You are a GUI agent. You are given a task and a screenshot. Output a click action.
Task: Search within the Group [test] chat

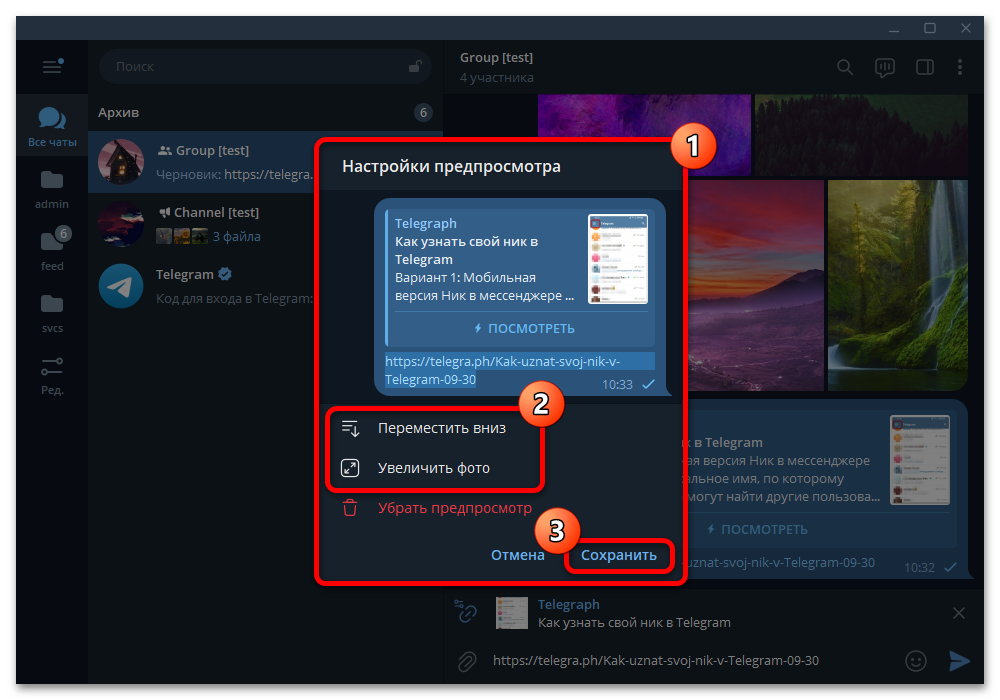845,67
